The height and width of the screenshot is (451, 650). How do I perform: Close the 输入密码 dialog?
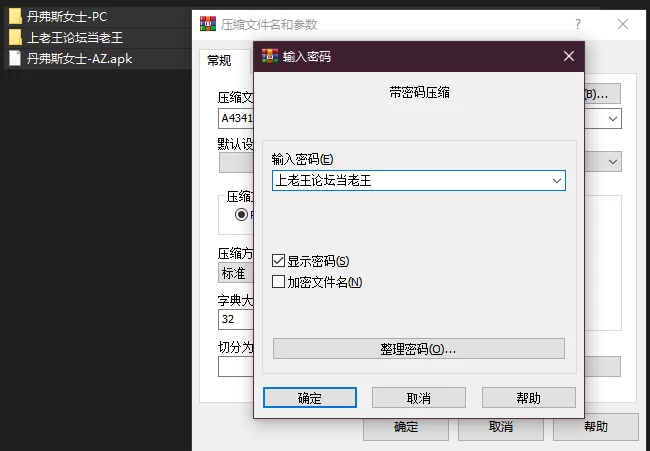tap(569, 56)
